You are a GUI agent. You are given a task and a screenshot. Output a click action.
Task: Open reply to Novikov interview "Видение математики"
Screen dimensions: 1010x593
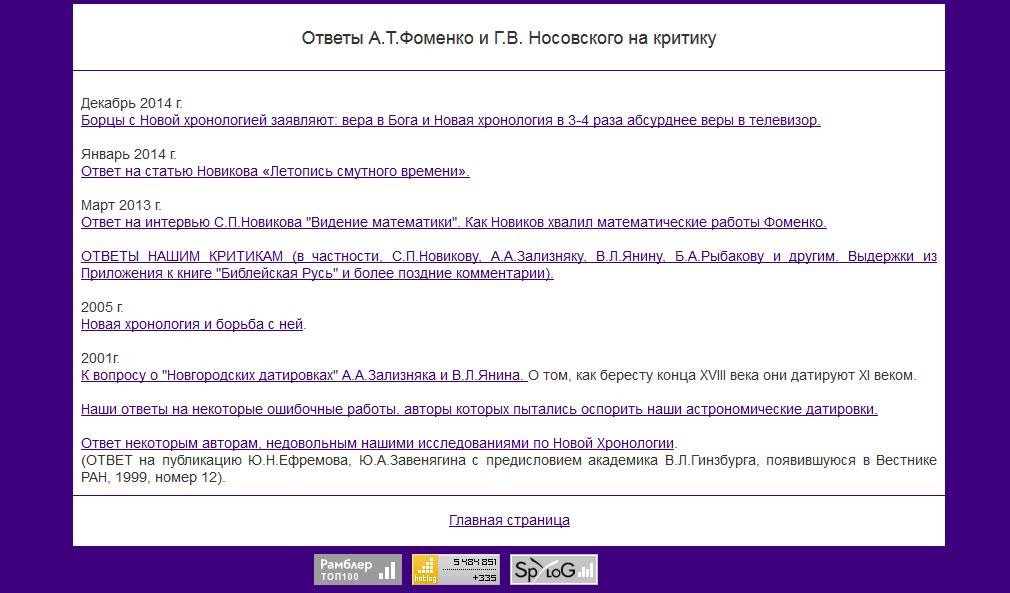[453, 222]
